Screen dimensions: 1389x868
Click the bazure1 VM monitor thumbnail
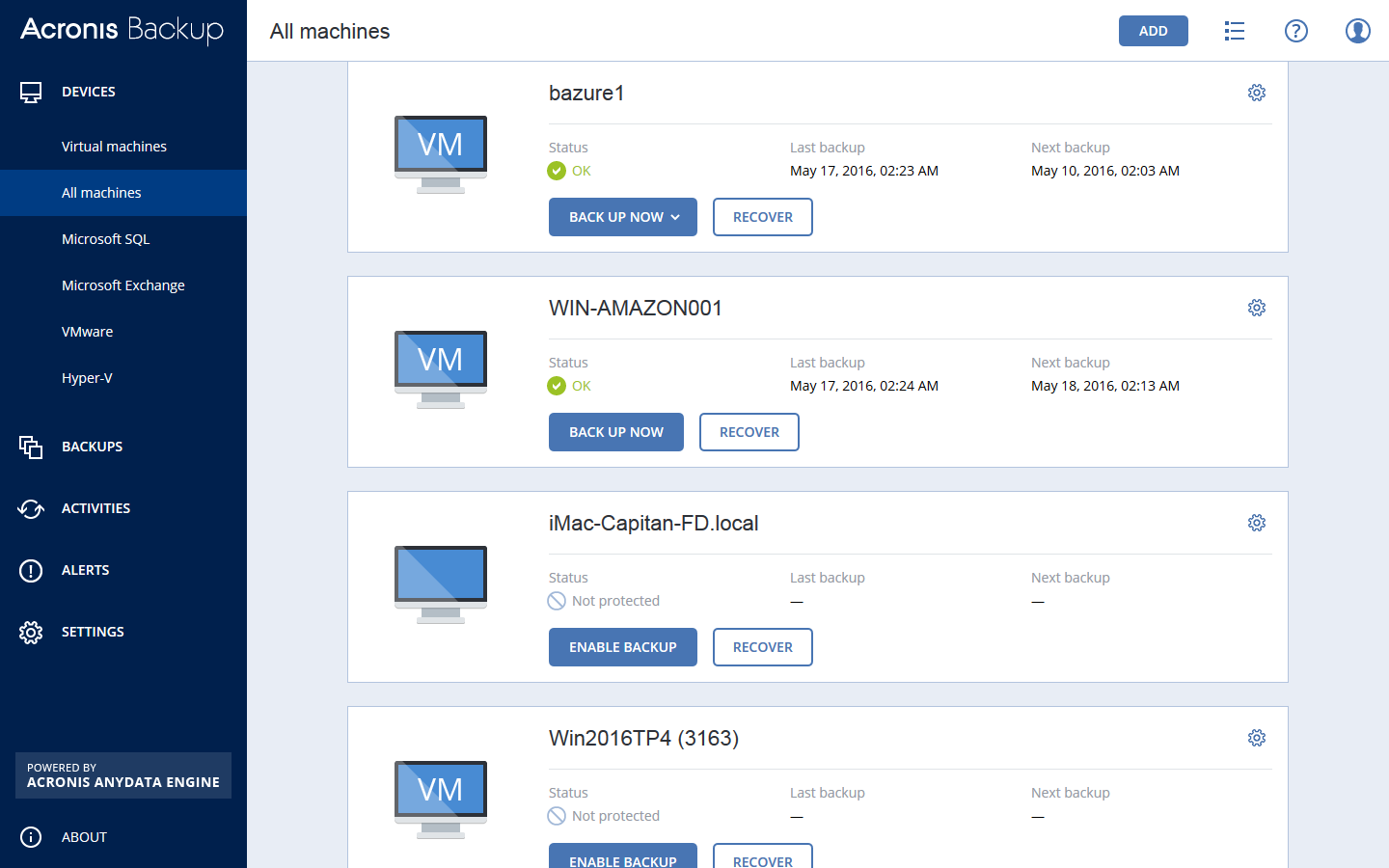[441, 154]
